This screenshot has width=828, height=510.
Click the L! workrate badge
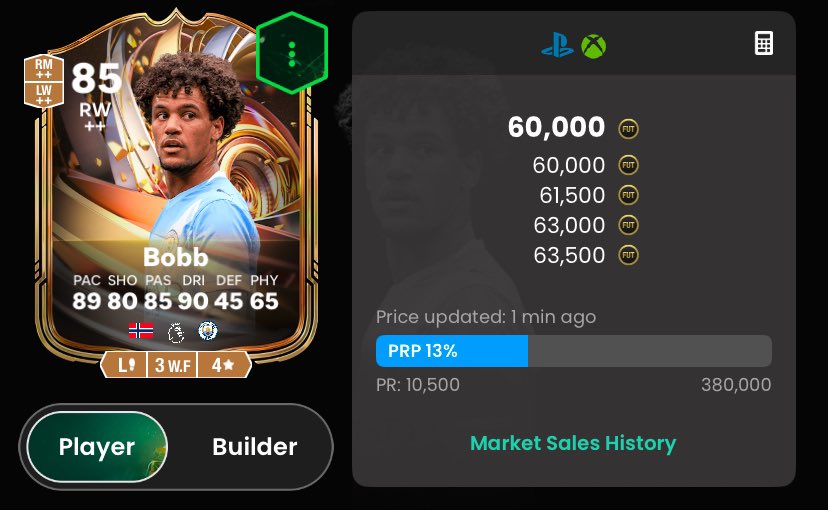(125, 365)
